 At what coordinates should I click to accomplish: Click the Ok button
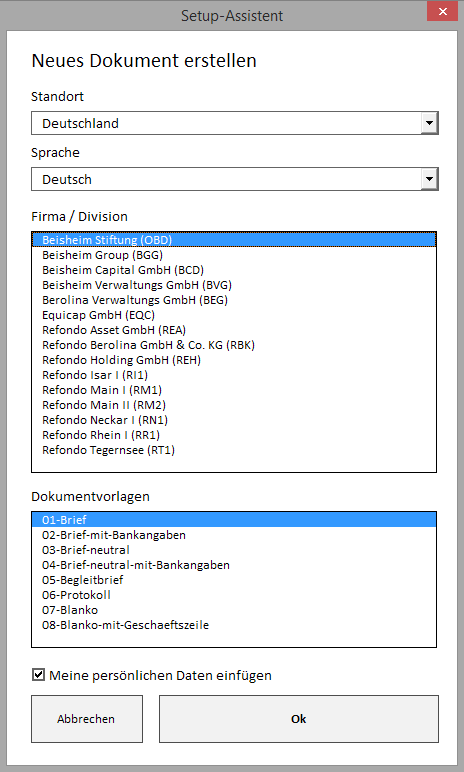pos(298,719)
